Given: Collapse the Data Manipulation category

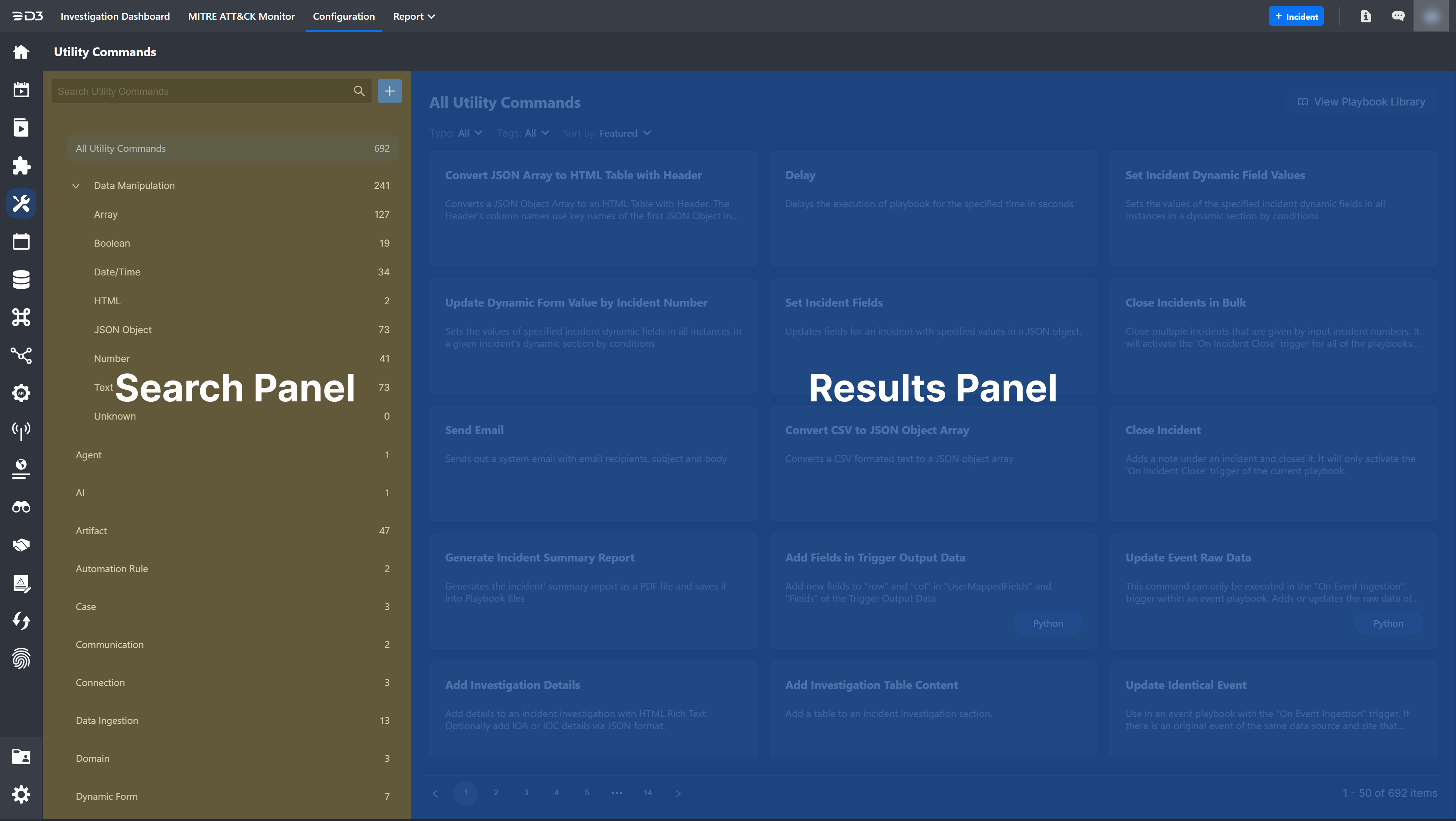Looking at the screenshot, I should pos(76,186).
